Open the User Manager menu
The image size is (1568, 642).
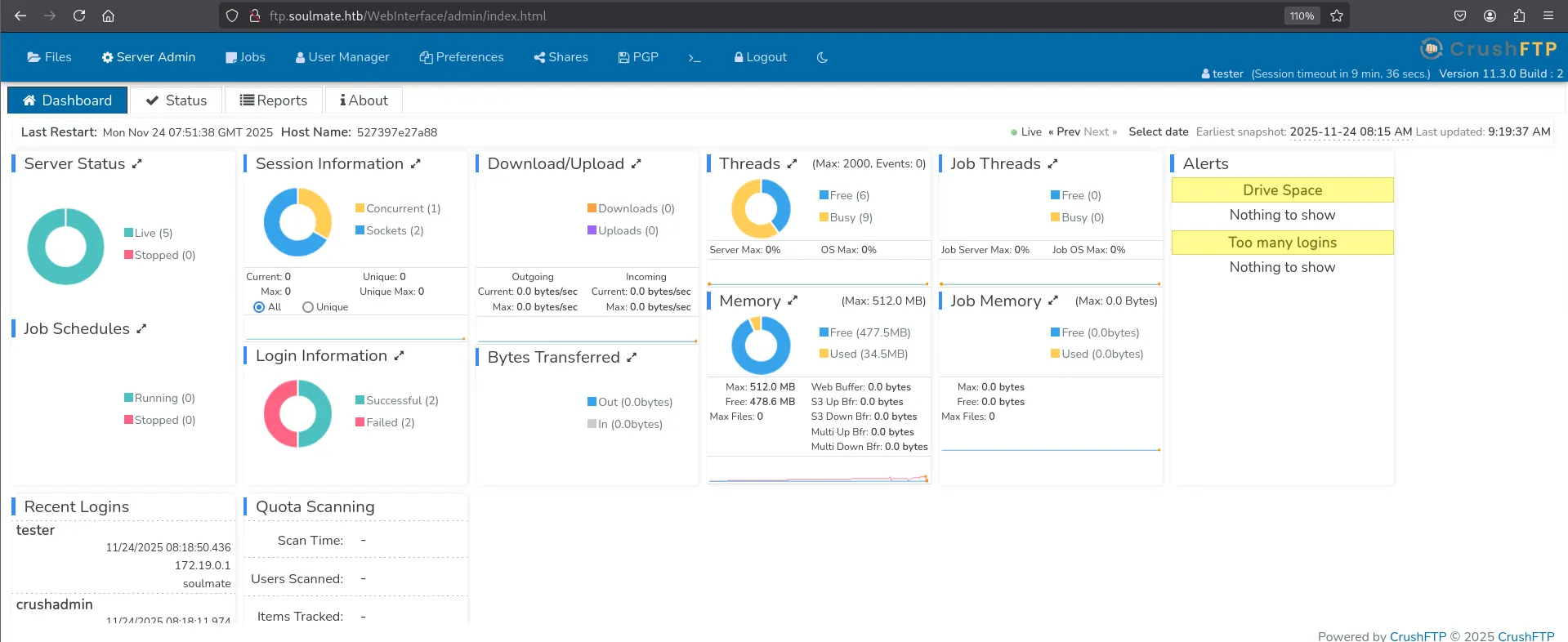[x=342, y=57]
